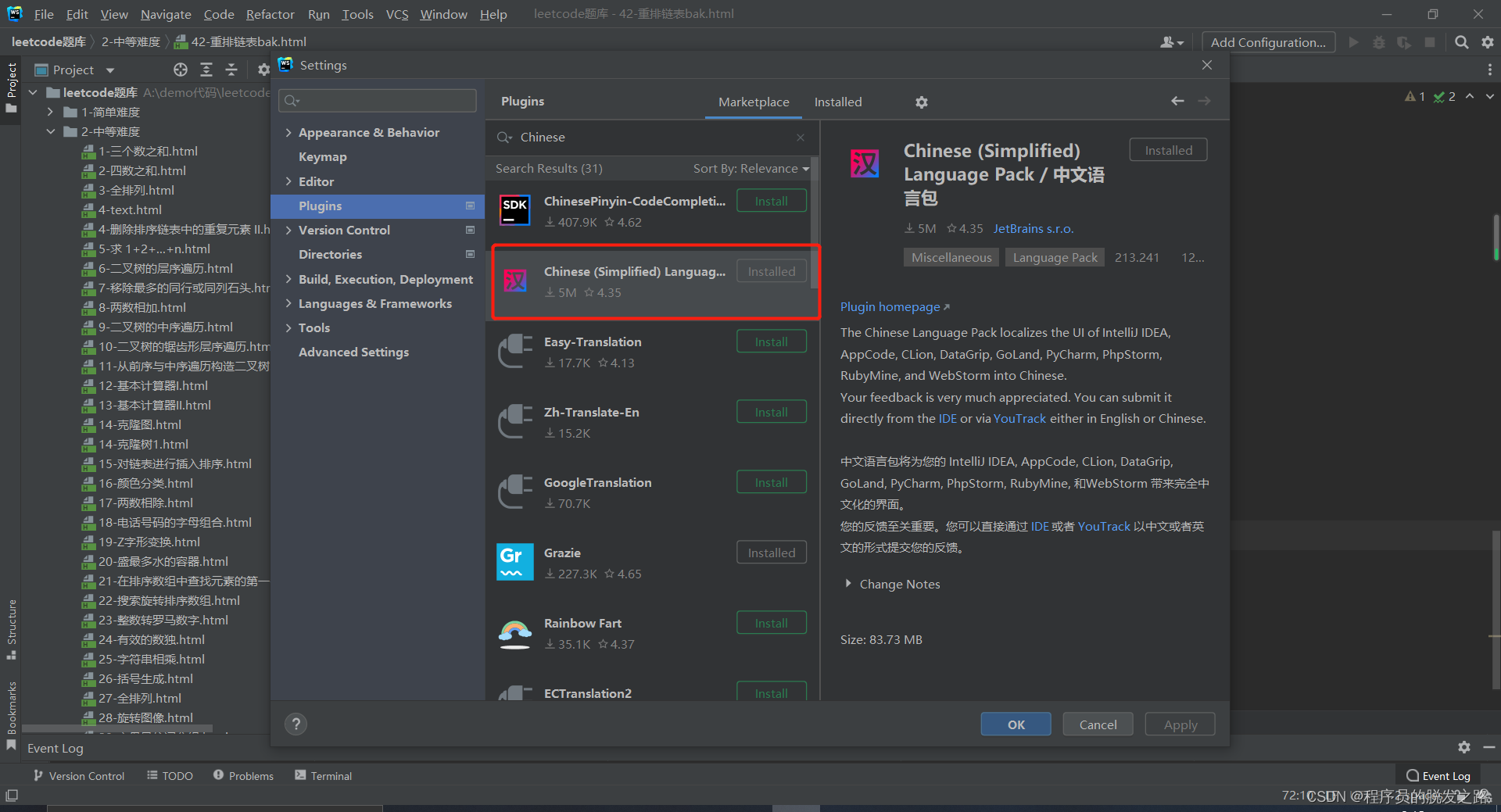This screenshot has height=812, width=1501.
Task: Click the Stop icon in the run toolbar
Action: 1430,42
